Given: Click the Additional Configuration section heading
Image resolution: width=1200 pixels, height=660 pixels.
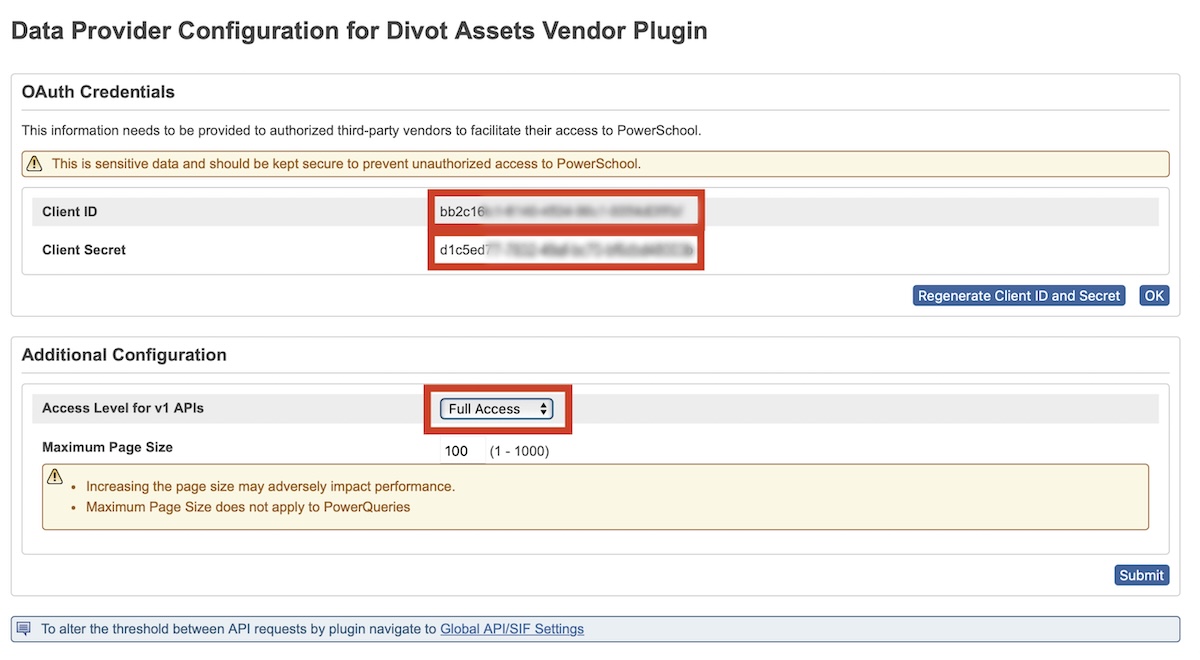Looking at the screenshot, I should 124,355.
